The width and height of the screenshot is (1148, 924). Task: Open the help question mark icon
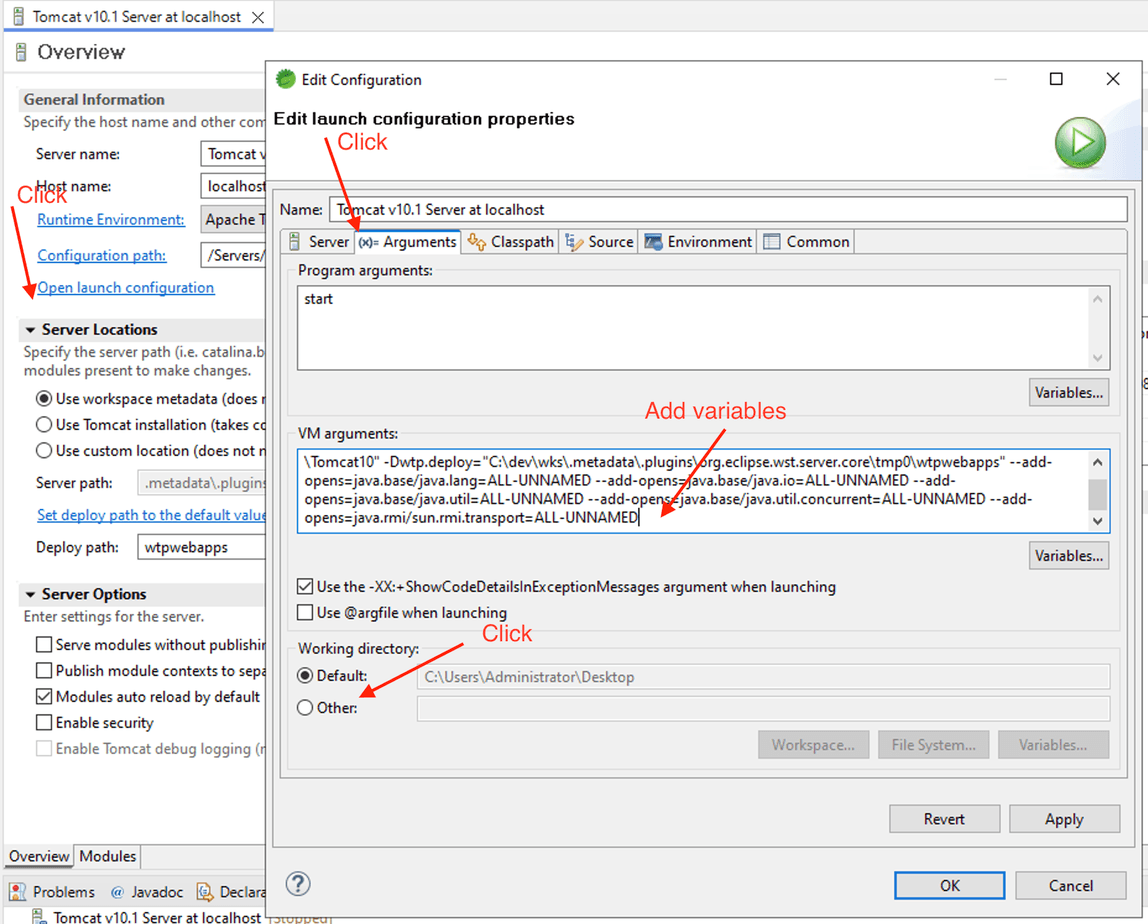[297, 883]
